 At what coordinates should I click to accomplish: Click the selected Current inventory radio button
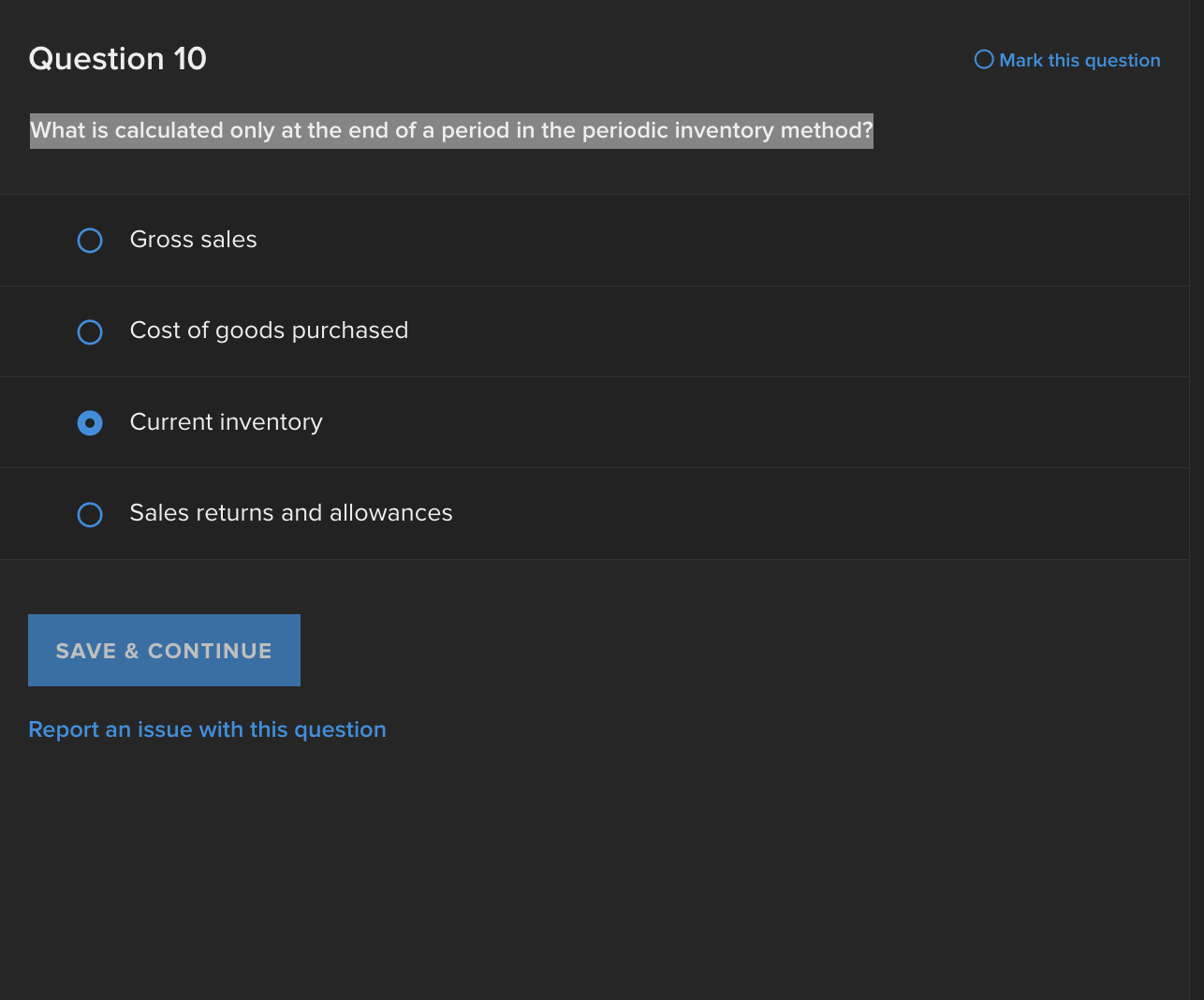[x=90, y=423]
